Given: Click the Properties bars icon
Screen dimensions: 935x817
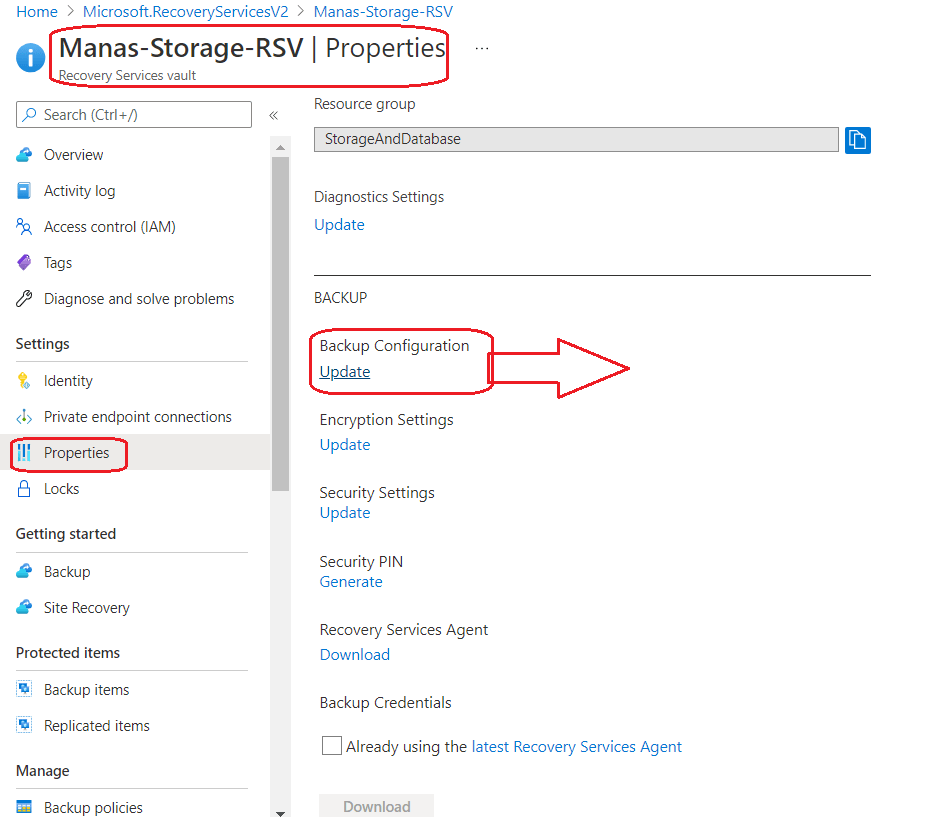Looking at the screenshot, I should click(24, 453).
